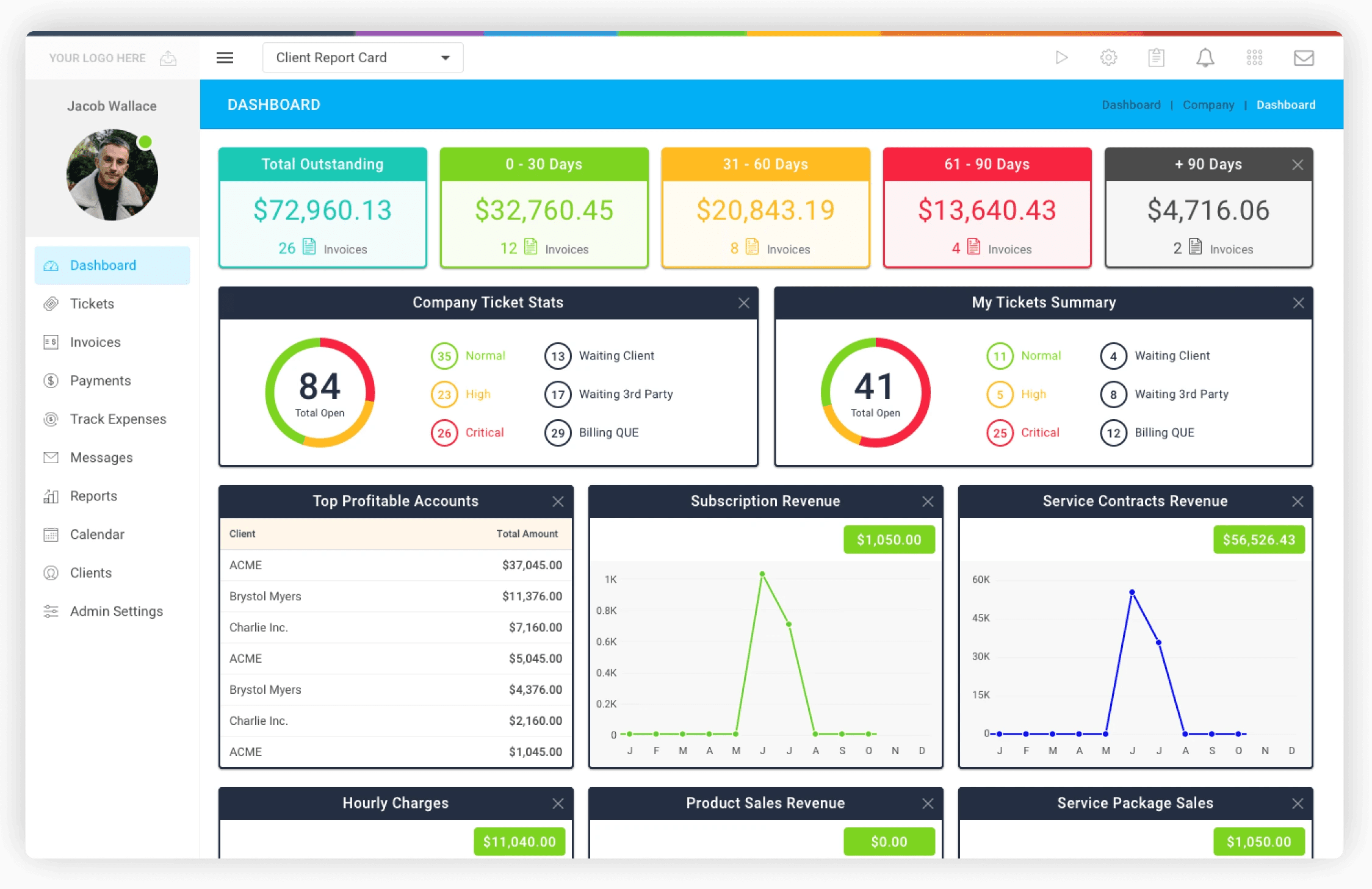Click Jacob Wallace profile photo
Viewport: 1372px width, 889px height.
point(112,175)
